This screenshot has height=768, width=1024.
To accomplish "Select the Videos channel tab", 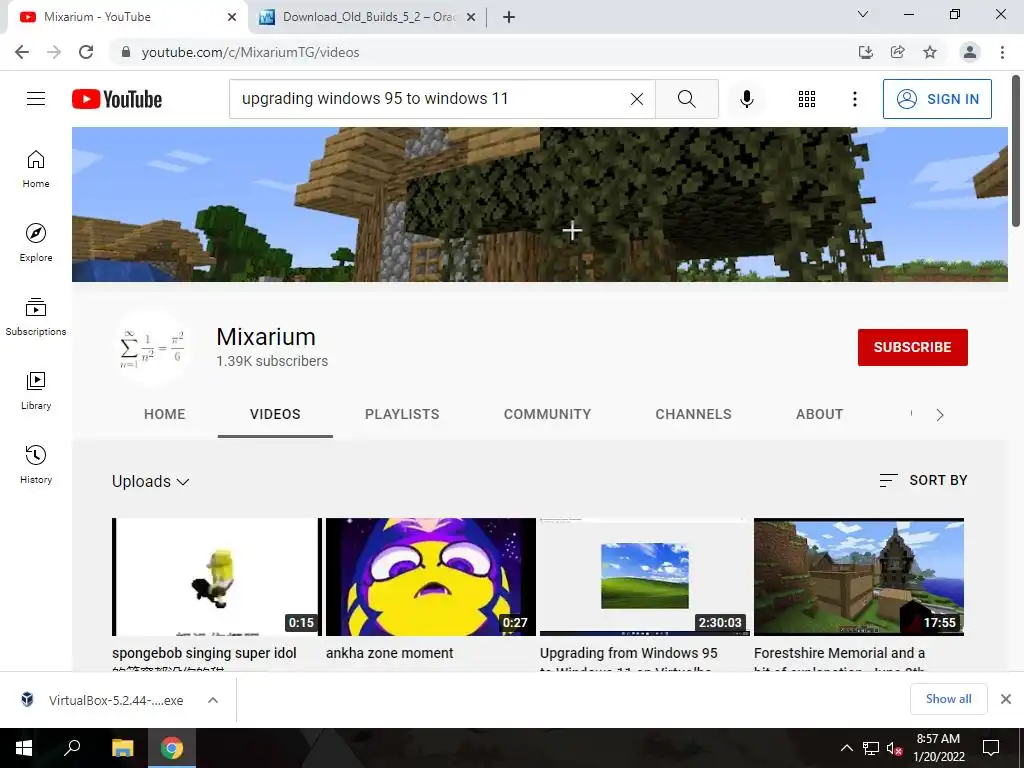I will pyautogui.click(x=275, y=414).
